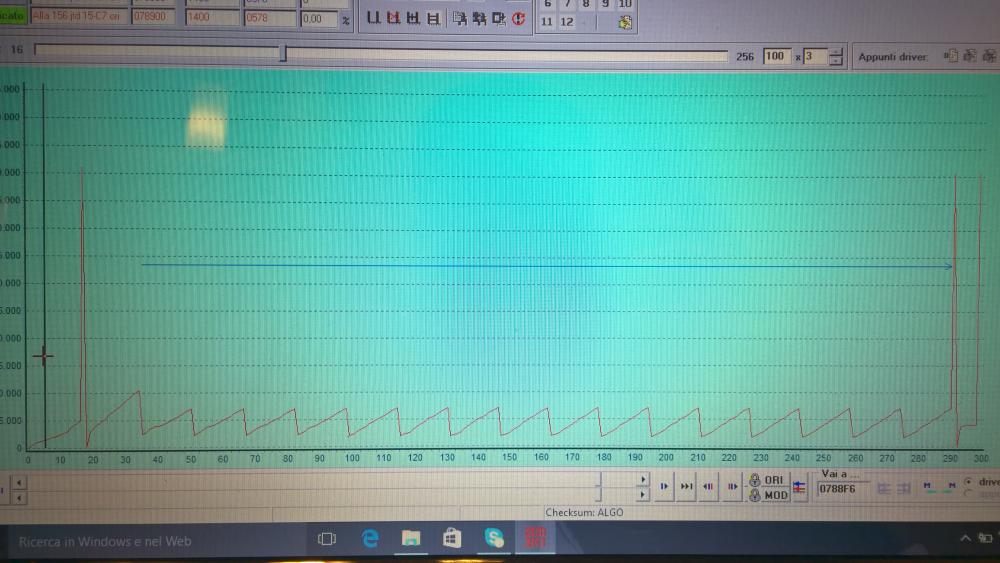The image size is (1000, 563).
Task: Click the multiplier field showing 3
Action: [x=816, y=57]
